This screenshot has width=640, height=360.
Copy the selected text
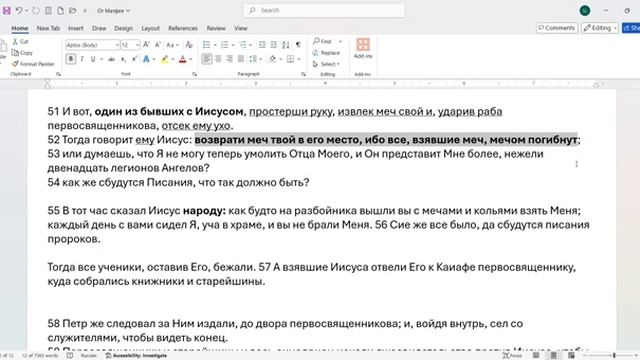pos(22,53)
